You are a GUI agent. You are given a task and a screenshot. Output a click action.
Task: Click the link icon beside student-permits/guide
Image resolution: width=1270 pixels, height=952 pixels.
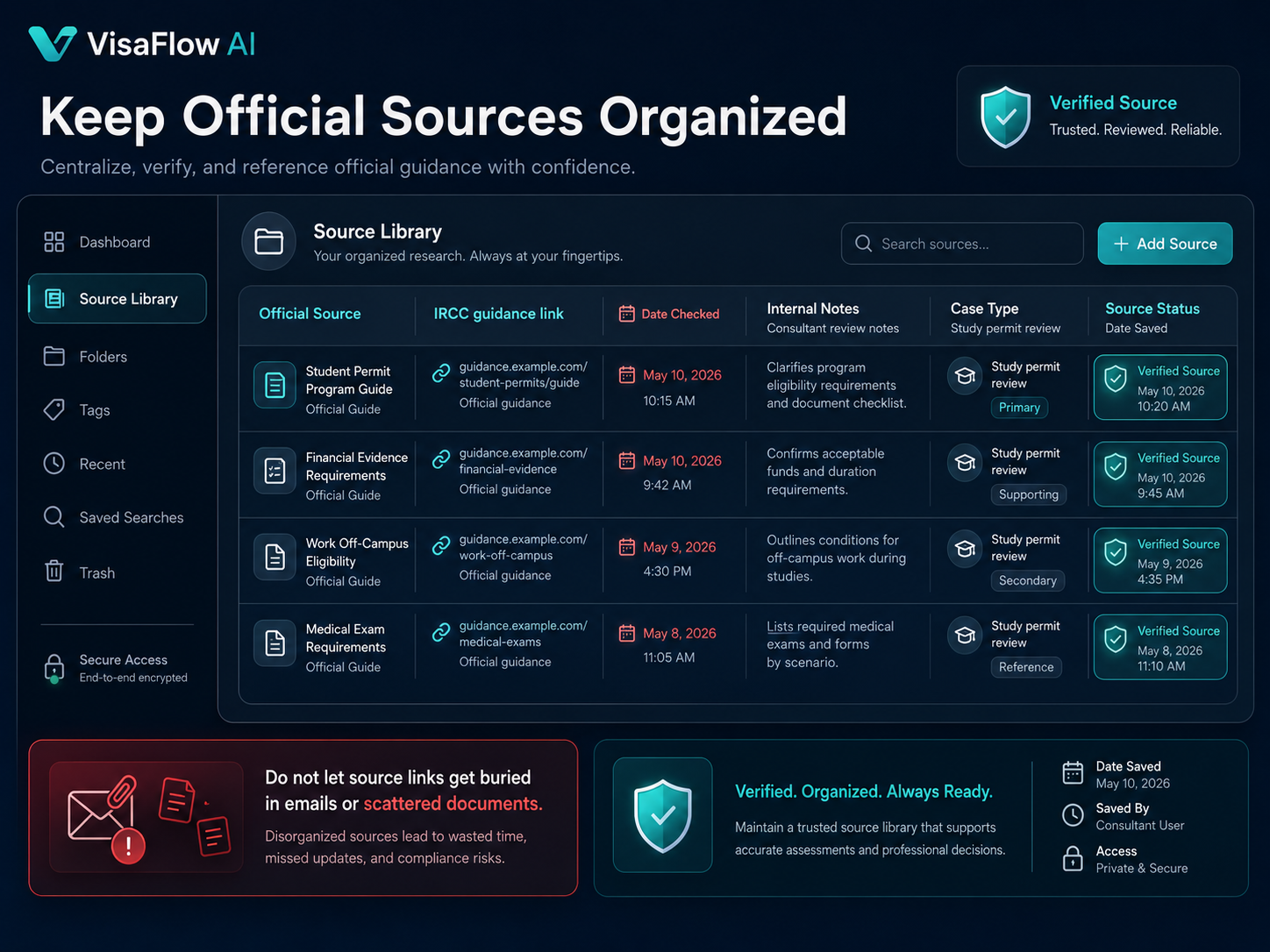click(441, 373)
